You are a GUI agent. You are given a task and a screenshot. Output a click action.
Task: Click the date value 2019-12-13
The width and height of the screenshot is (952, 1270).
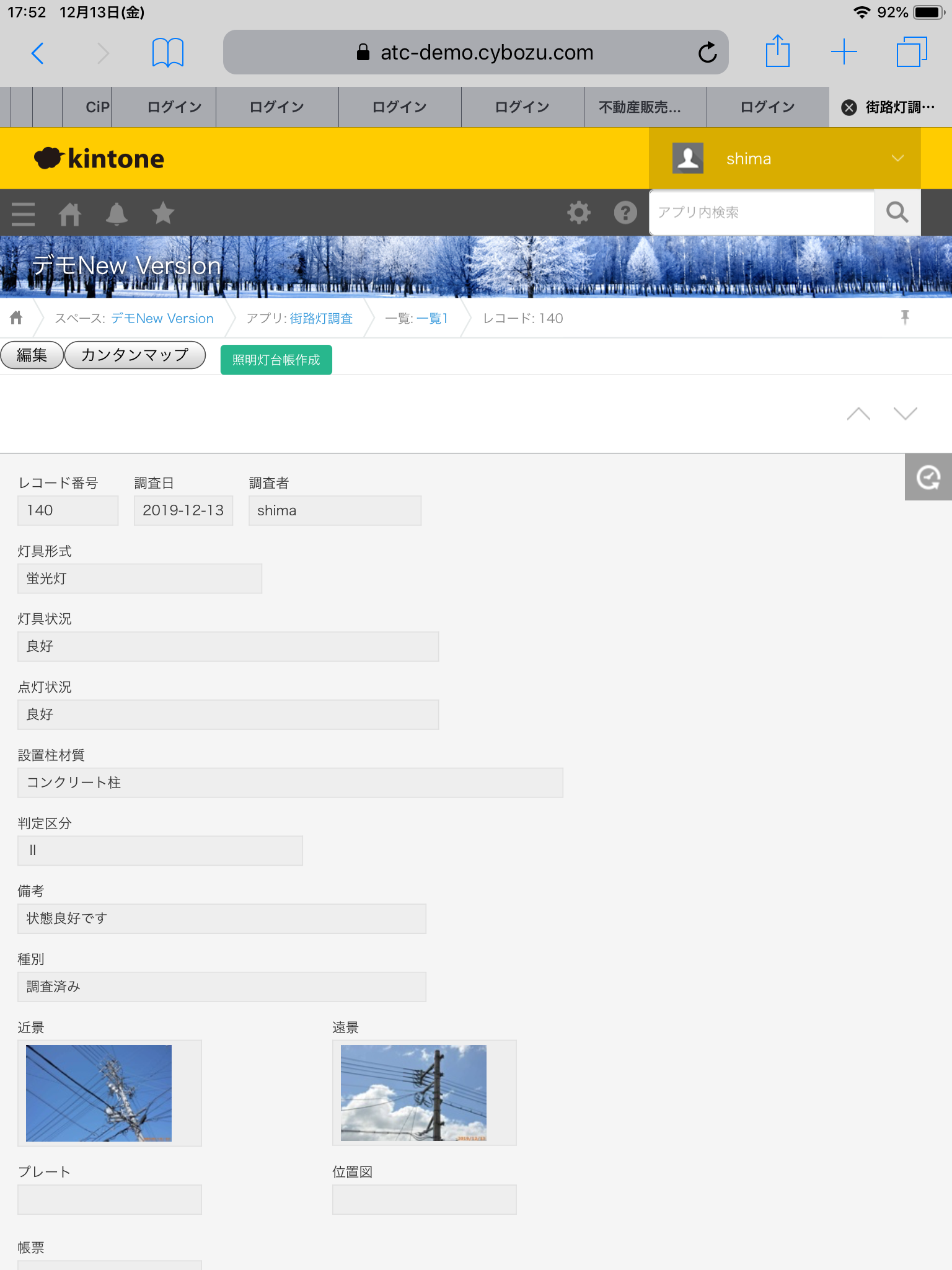pos(183,510)
